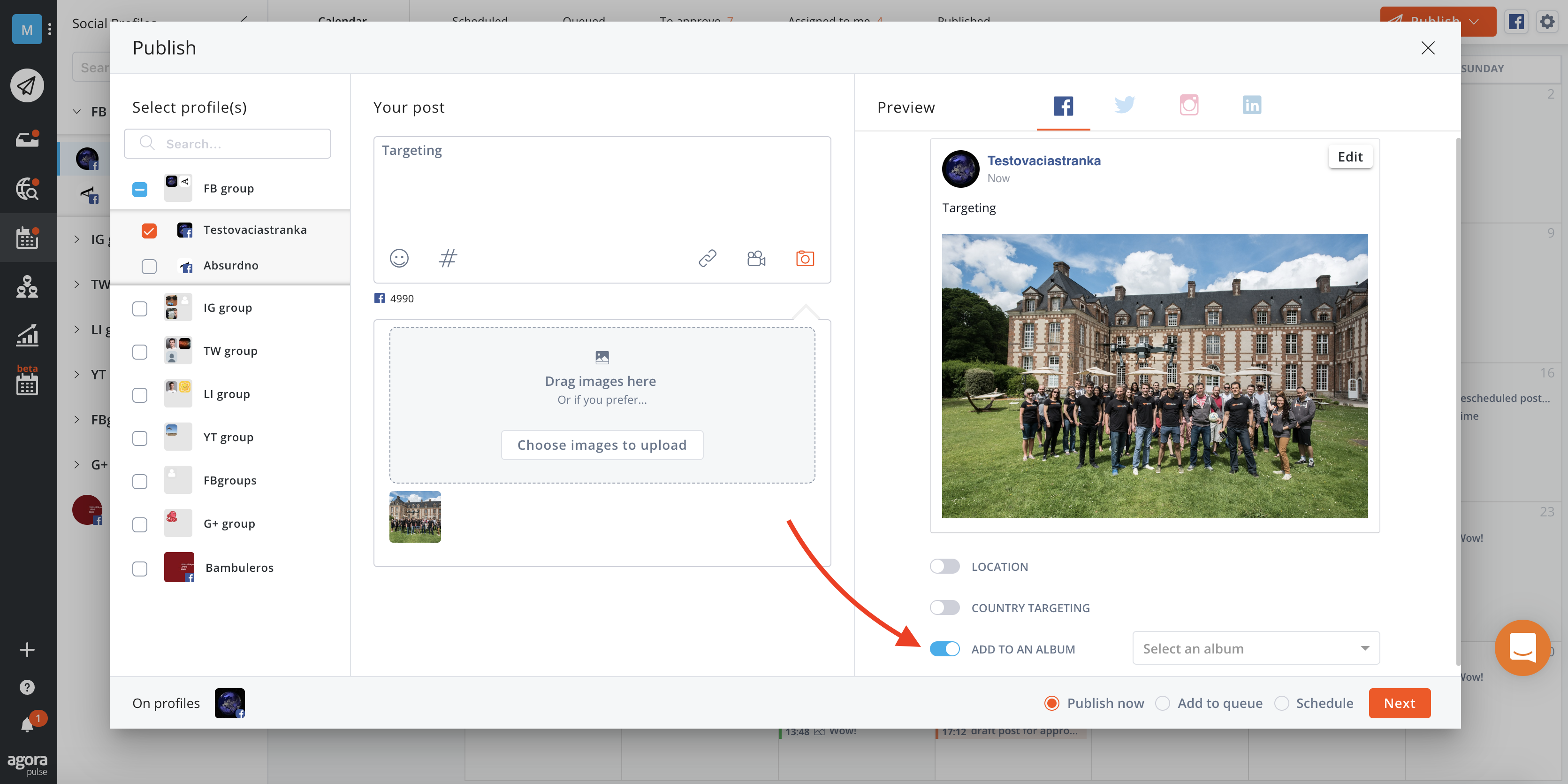The height and width of the screenshot is (784, 1568).
Task: Open the reports chart icon in sidebar
Action: click(x=27, y=335)
